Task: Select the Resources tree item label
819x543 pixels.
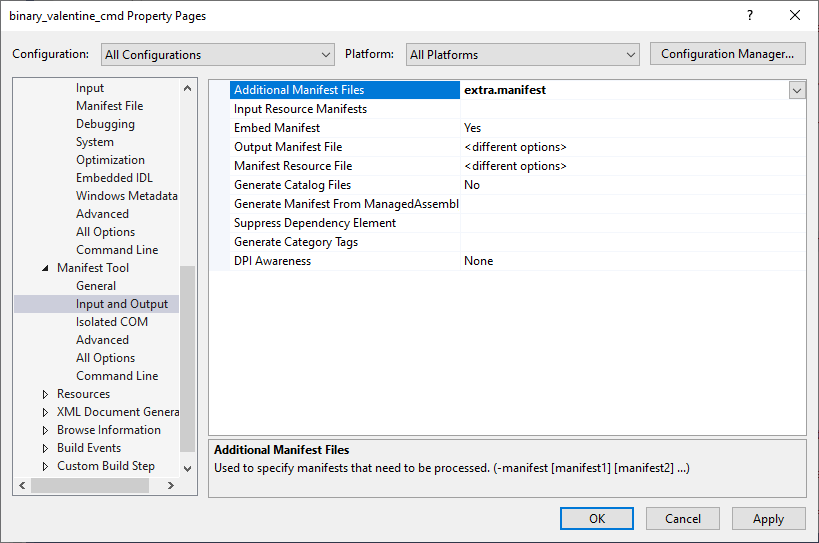Action: 84,394
